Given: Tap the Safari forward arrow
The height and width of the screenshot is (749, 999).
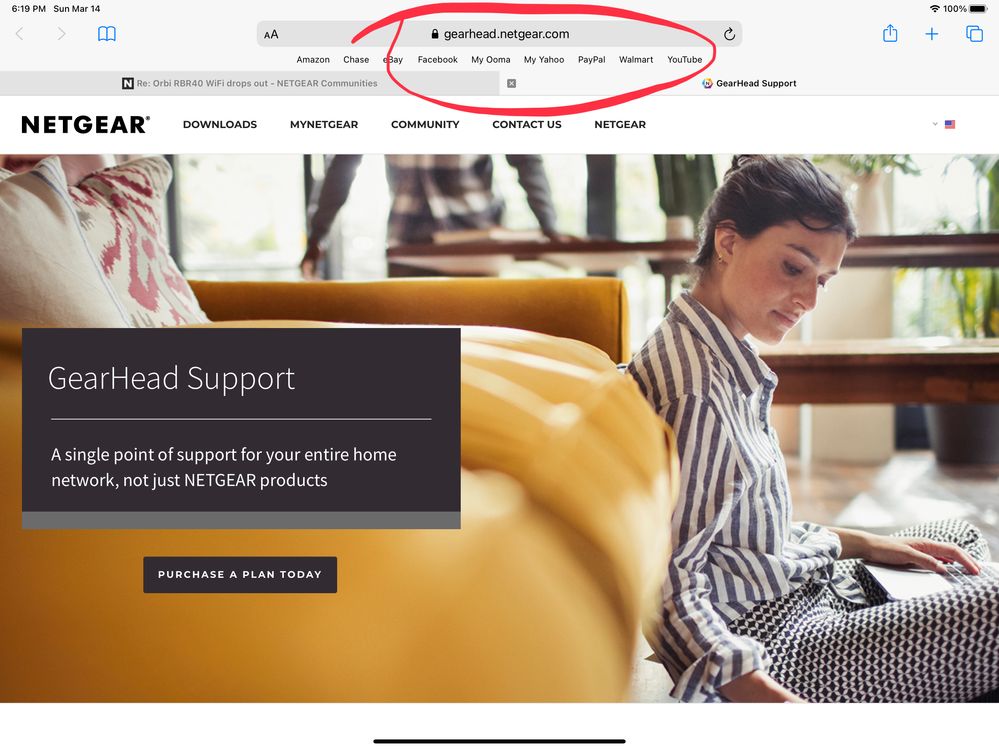Looking at the screenshot, I should pyautogui.click(x=61, y=34).
